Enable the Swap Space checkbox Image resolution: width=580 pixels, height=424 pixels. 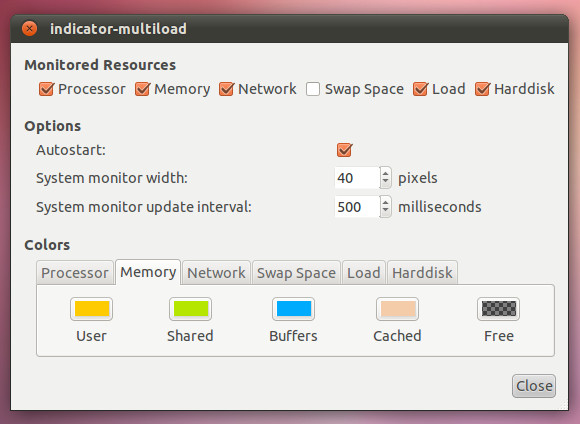[x=313, y=89]
